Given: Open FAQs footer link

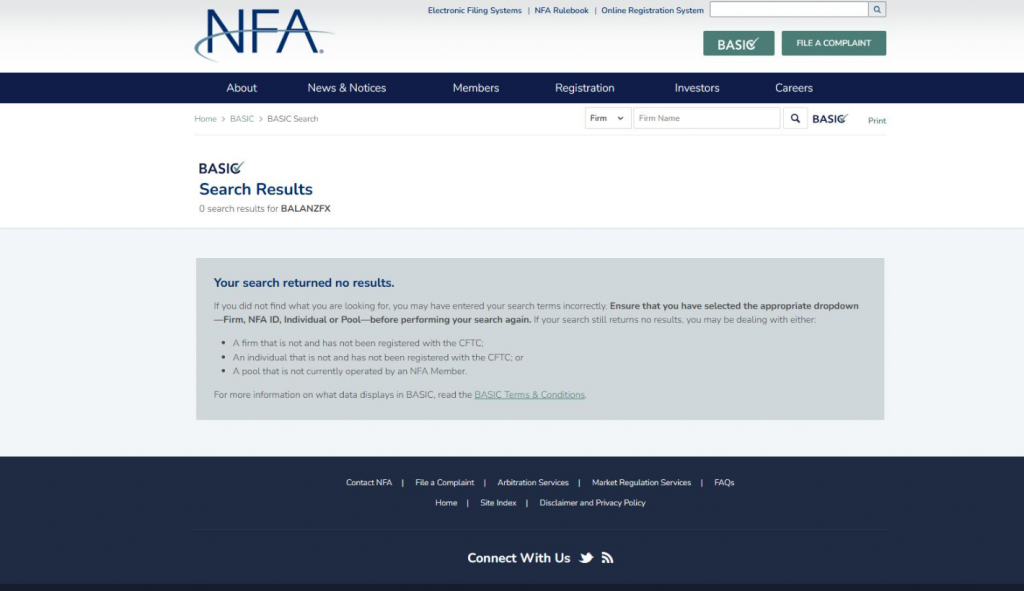Looking at the screenshot, I should coord(724,483).
